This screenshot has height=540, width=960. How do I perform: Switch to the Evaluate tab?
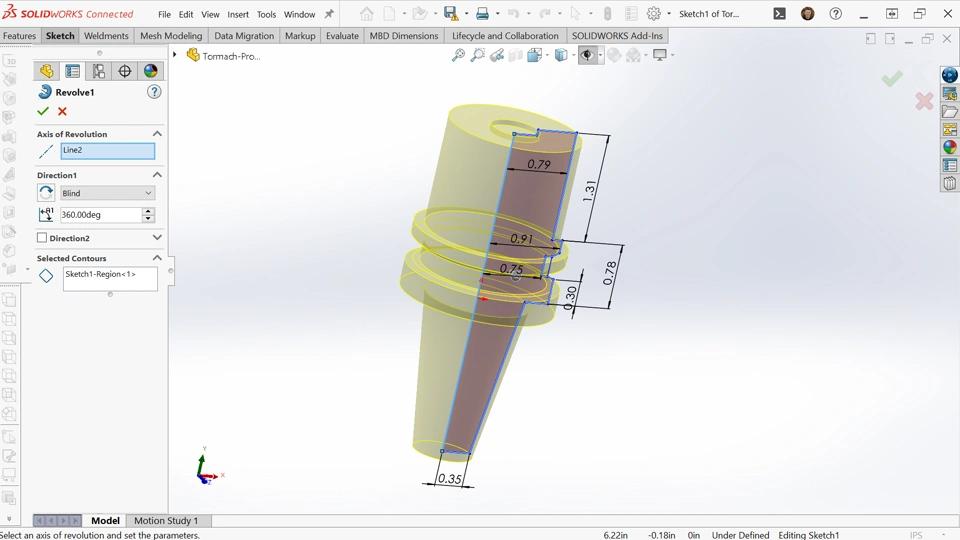pyautogui.click(x=342, y=36)
